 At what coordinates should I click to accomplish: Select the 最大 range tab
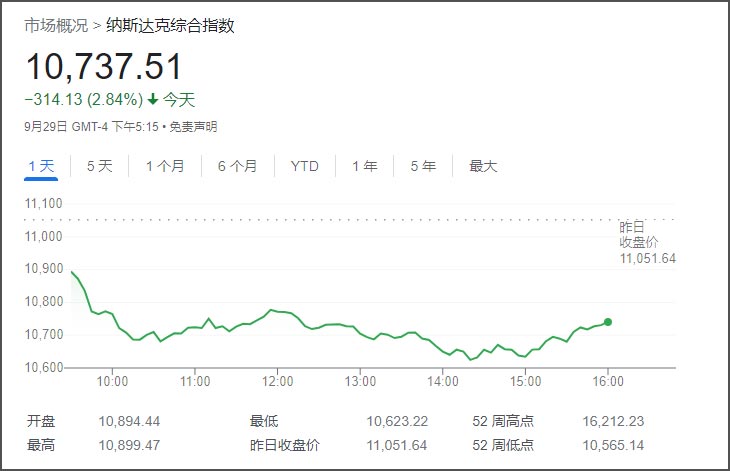click(x=483, y=166)
